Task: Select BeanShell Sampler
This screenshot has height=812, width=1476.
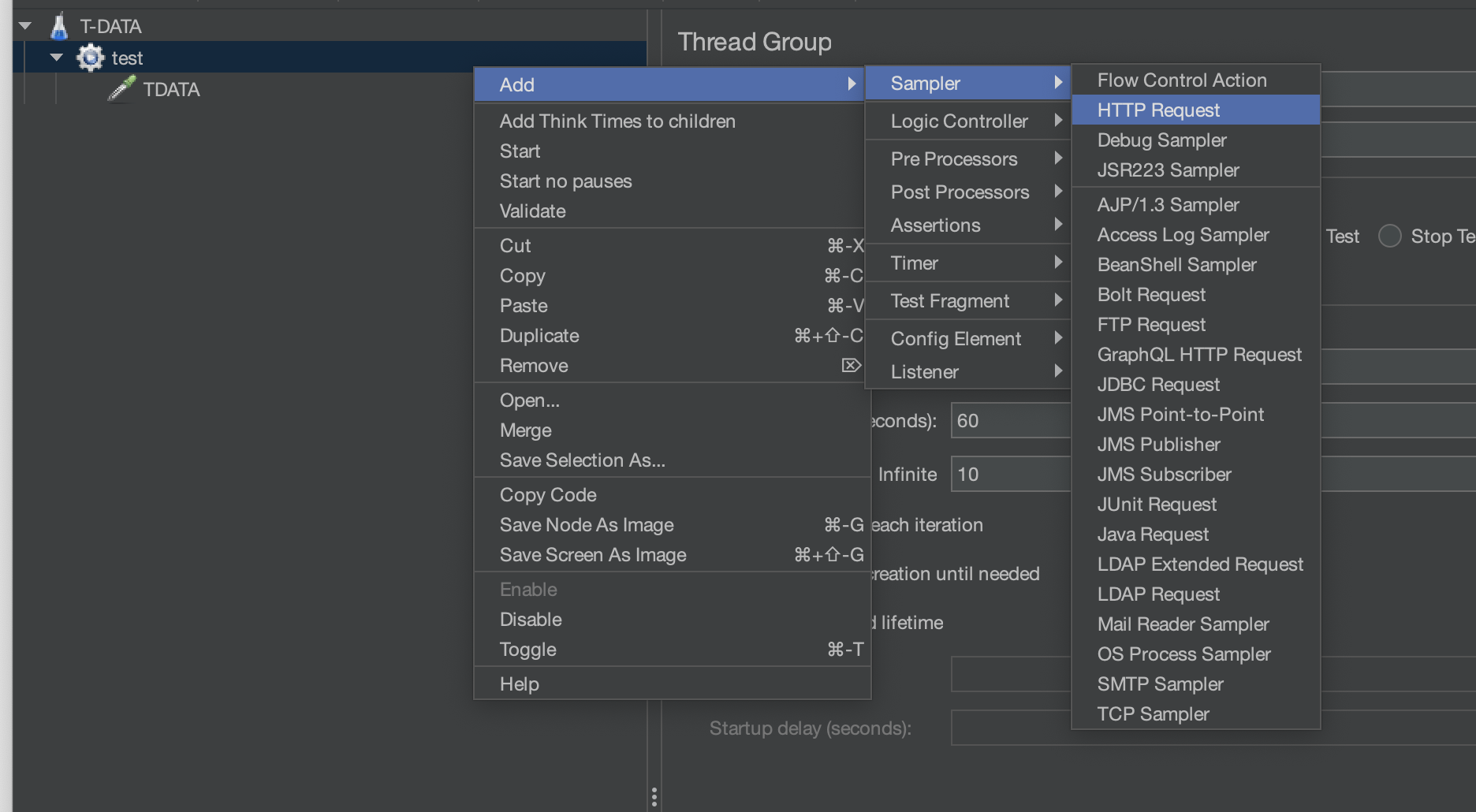Action: tap(1196, 264)
